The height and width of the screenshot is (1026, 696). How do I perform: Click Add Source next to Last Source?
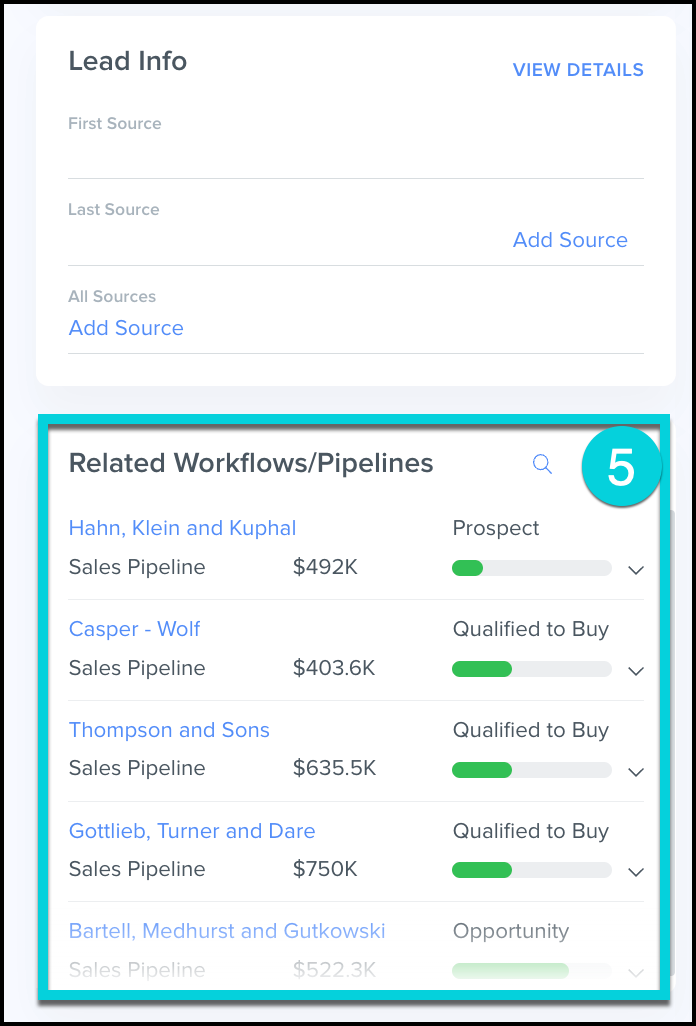570,240
